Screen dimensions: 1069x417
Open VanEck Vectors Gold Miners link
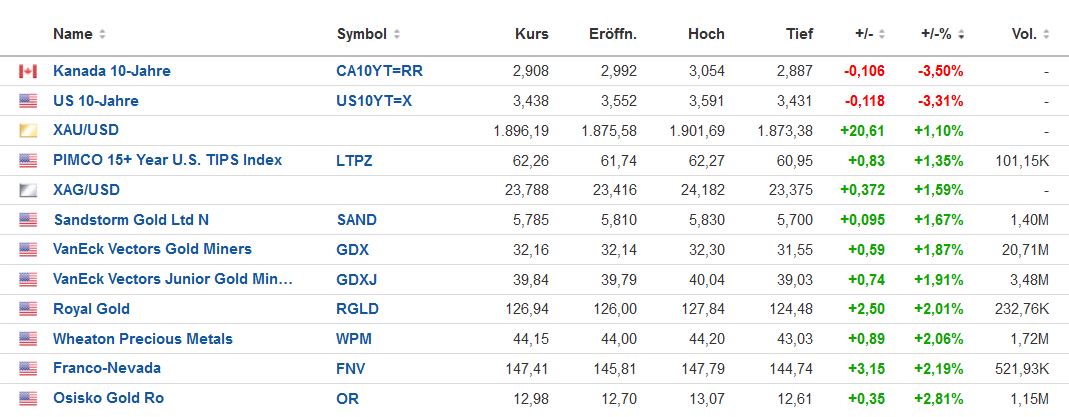152,249
